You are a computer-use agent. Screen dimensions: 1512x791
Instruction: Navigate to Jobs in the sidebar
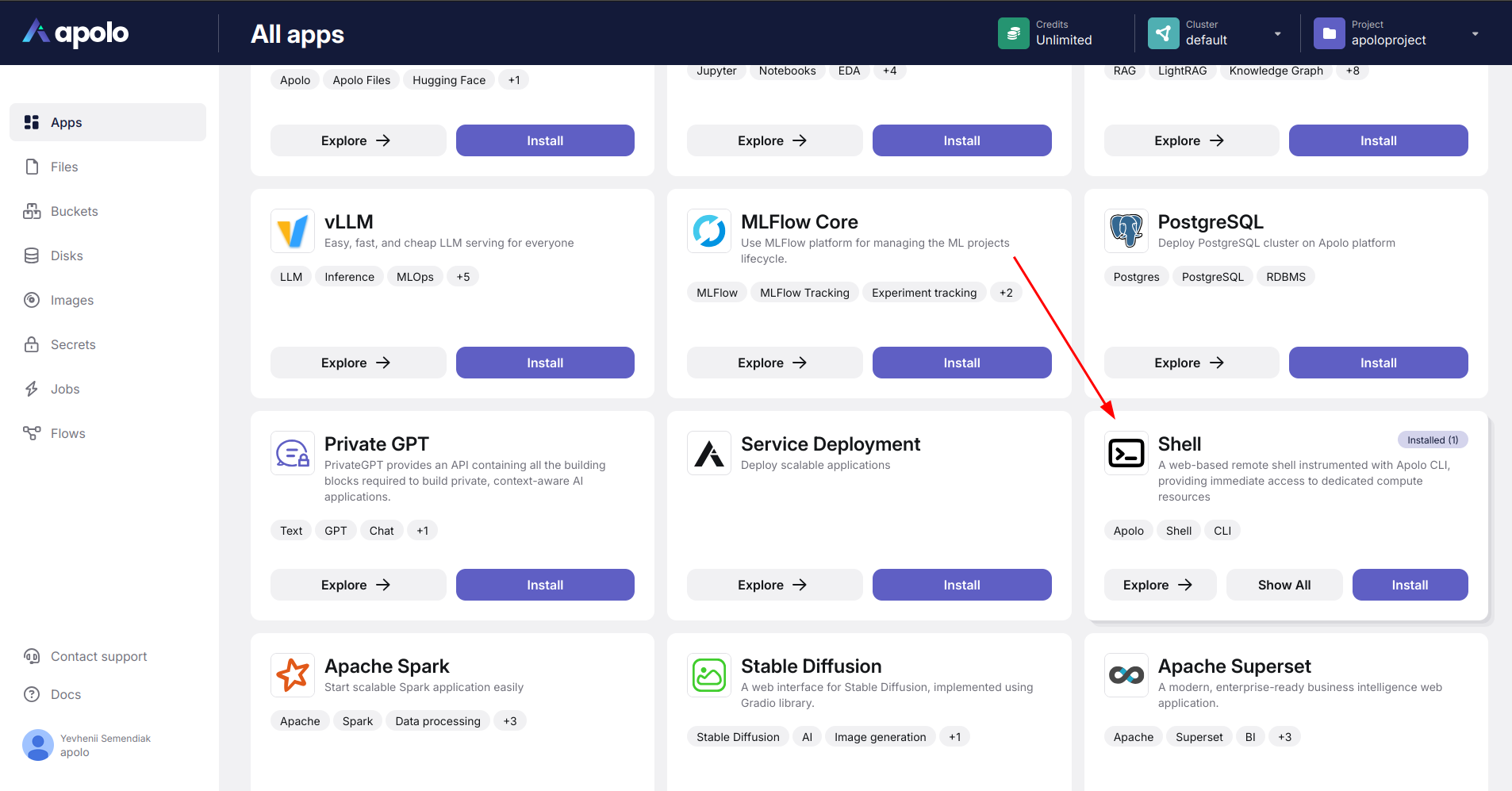click(65, 389)
